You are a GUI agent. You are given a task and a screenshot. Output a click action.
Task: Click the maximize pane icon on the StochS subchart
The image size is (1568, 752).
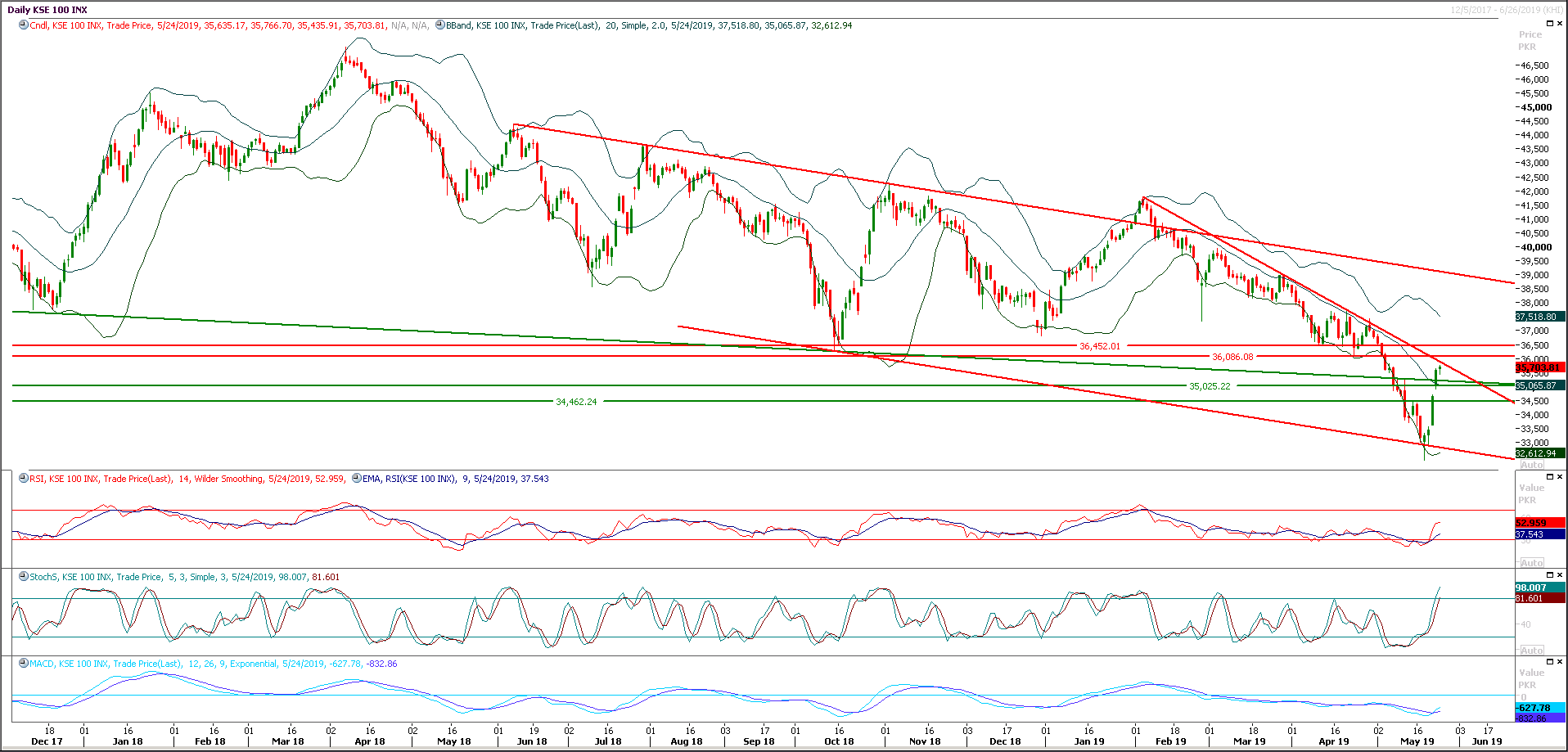1549,574
